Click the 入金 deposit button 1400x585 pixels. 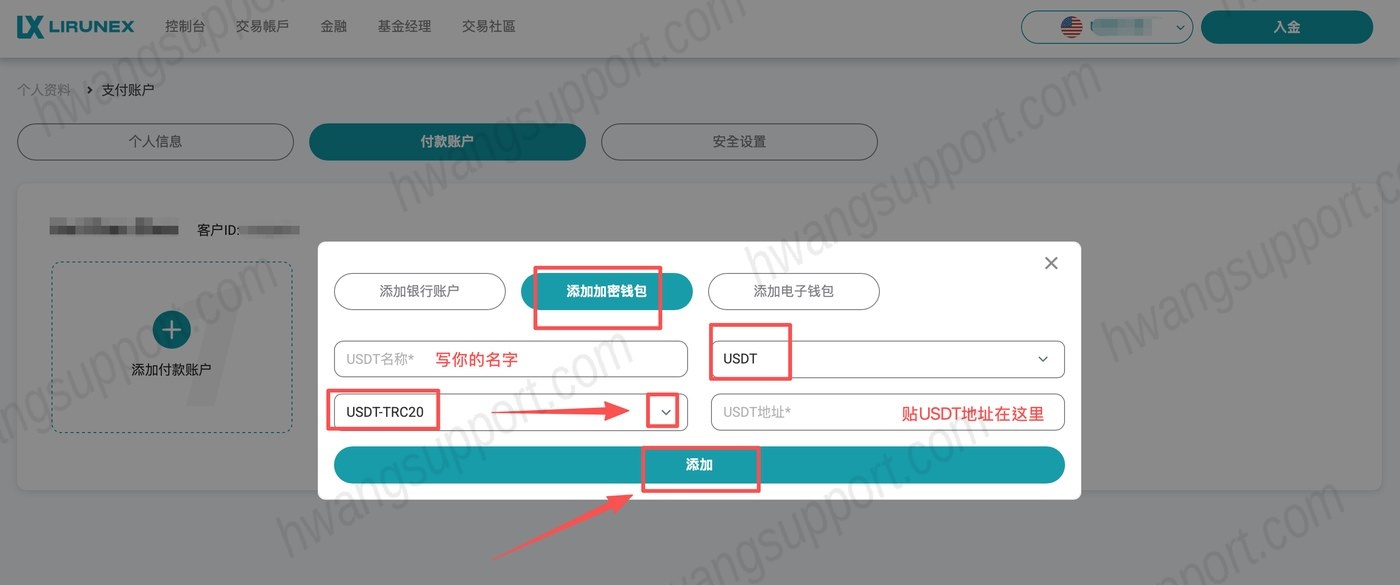(x=1287, y=28)
